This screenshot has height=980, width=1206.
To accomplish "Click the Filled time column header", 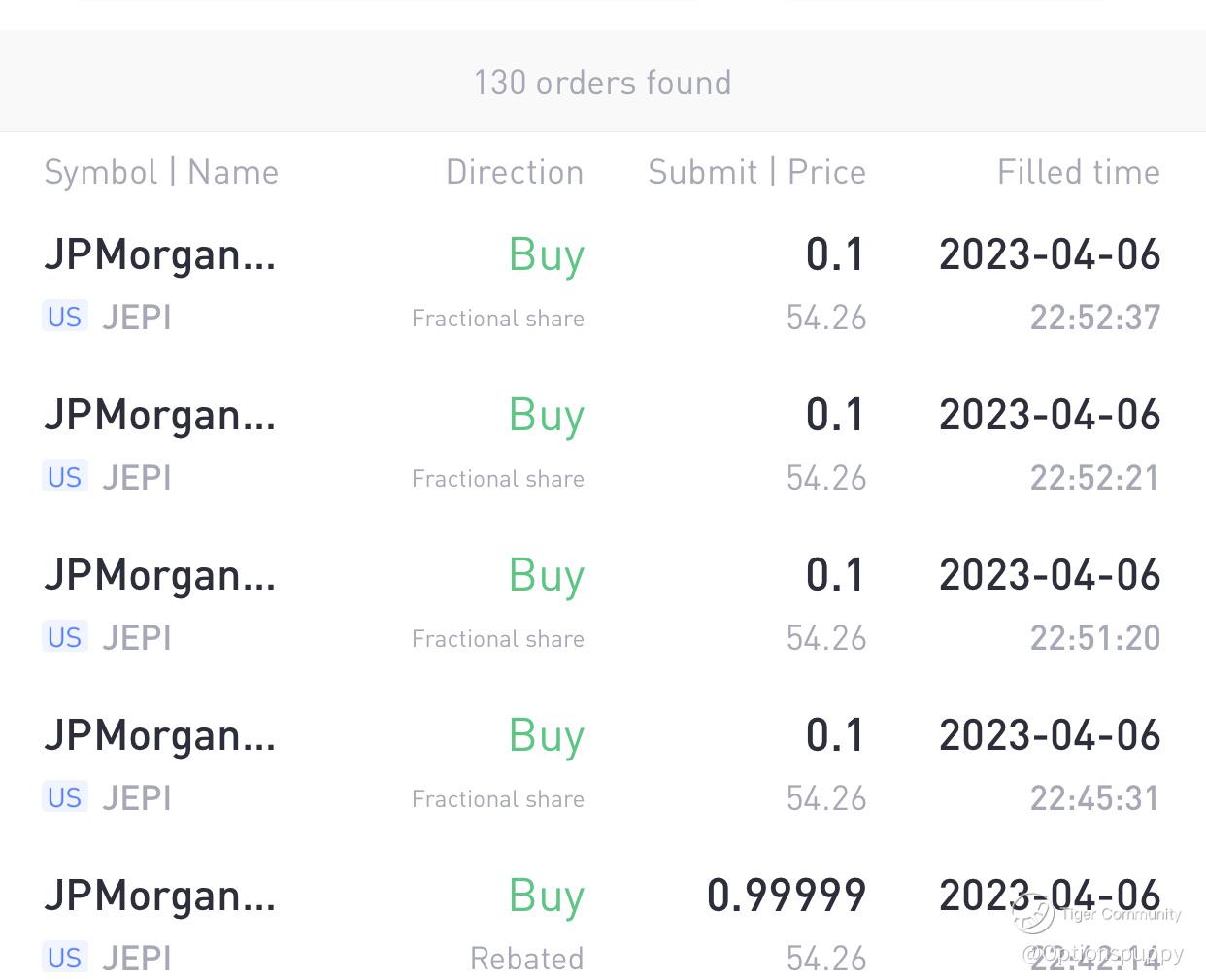I will pos(1079,172).
